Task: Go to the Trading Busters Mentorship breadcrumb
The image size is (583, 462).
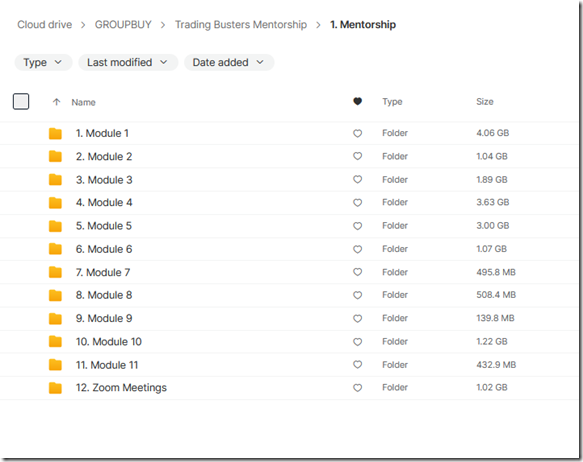Action: pyautogui.click(x=241, y=25)
